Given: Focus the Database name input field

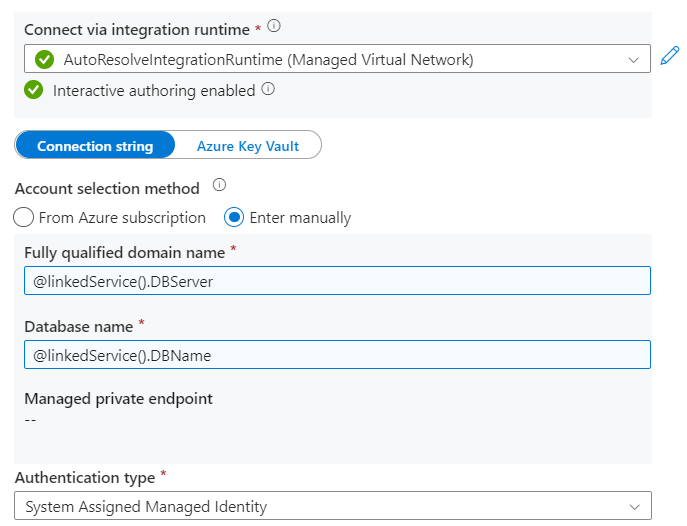Looking at the screenshot, I should coord(337,355).
